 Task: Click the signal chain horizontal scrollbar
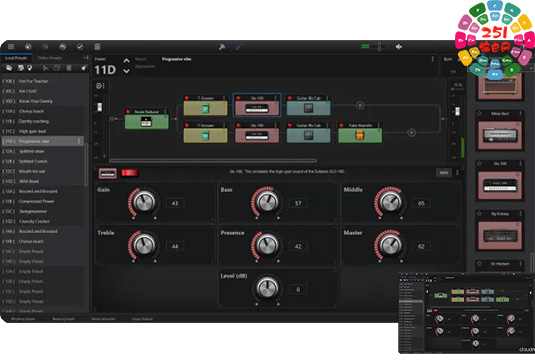point(213,160)
